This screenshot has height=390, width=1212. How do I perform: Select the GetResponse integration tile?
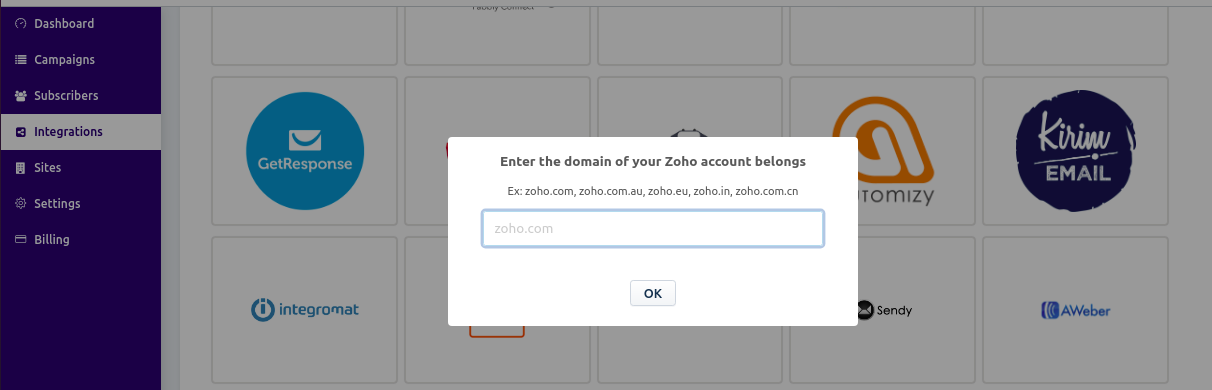pyautogui.click(x=305, y=153)
